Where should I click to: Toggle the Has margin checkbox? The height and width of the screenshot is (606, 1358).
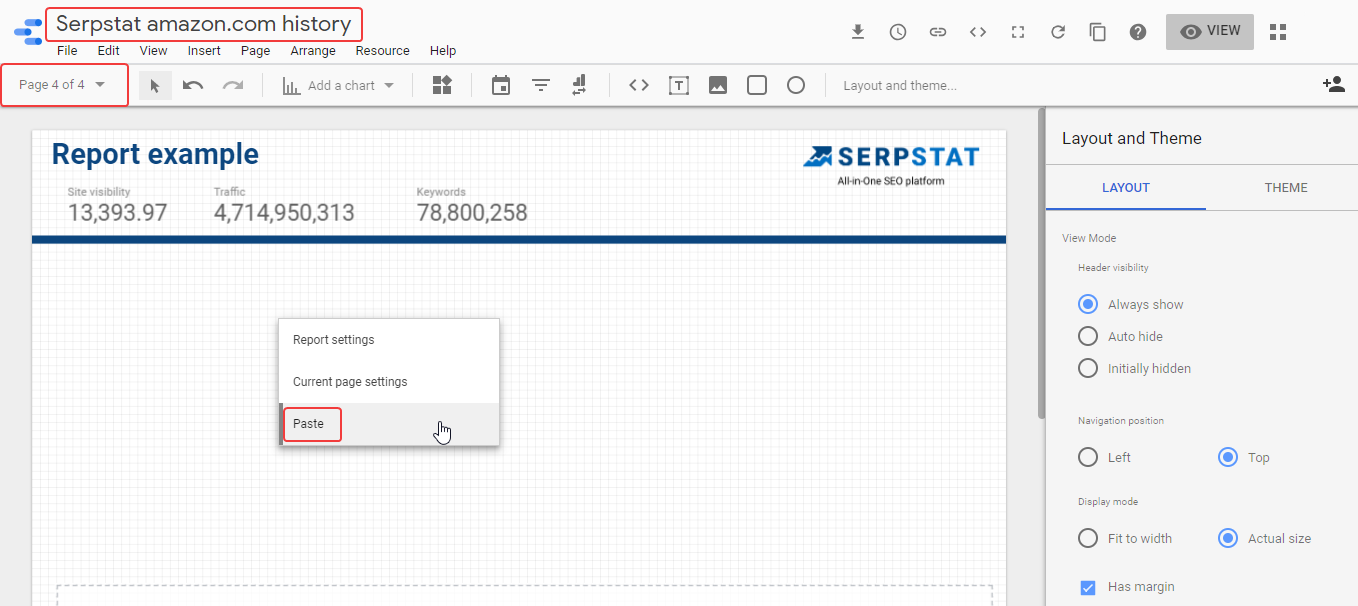1088,587
